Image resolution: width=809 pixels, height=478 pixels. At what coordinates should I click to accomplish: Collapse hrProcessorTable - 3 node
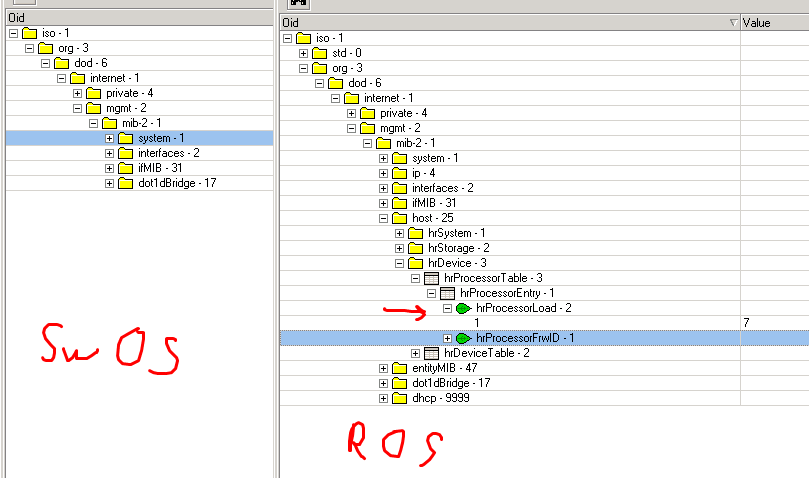click(x=415, y=278)
